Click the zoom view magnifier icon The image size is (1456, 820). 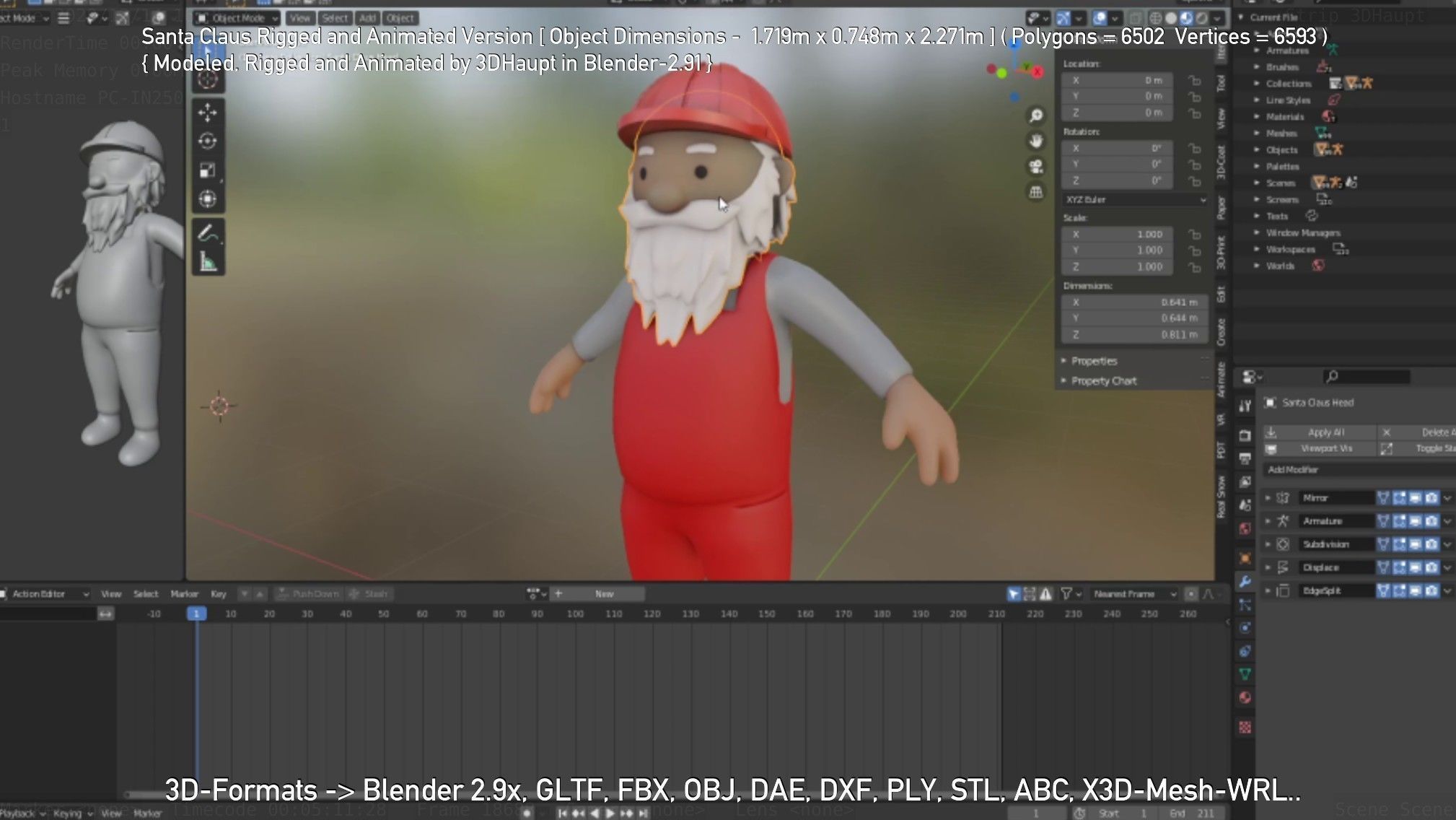point(1036,115)
